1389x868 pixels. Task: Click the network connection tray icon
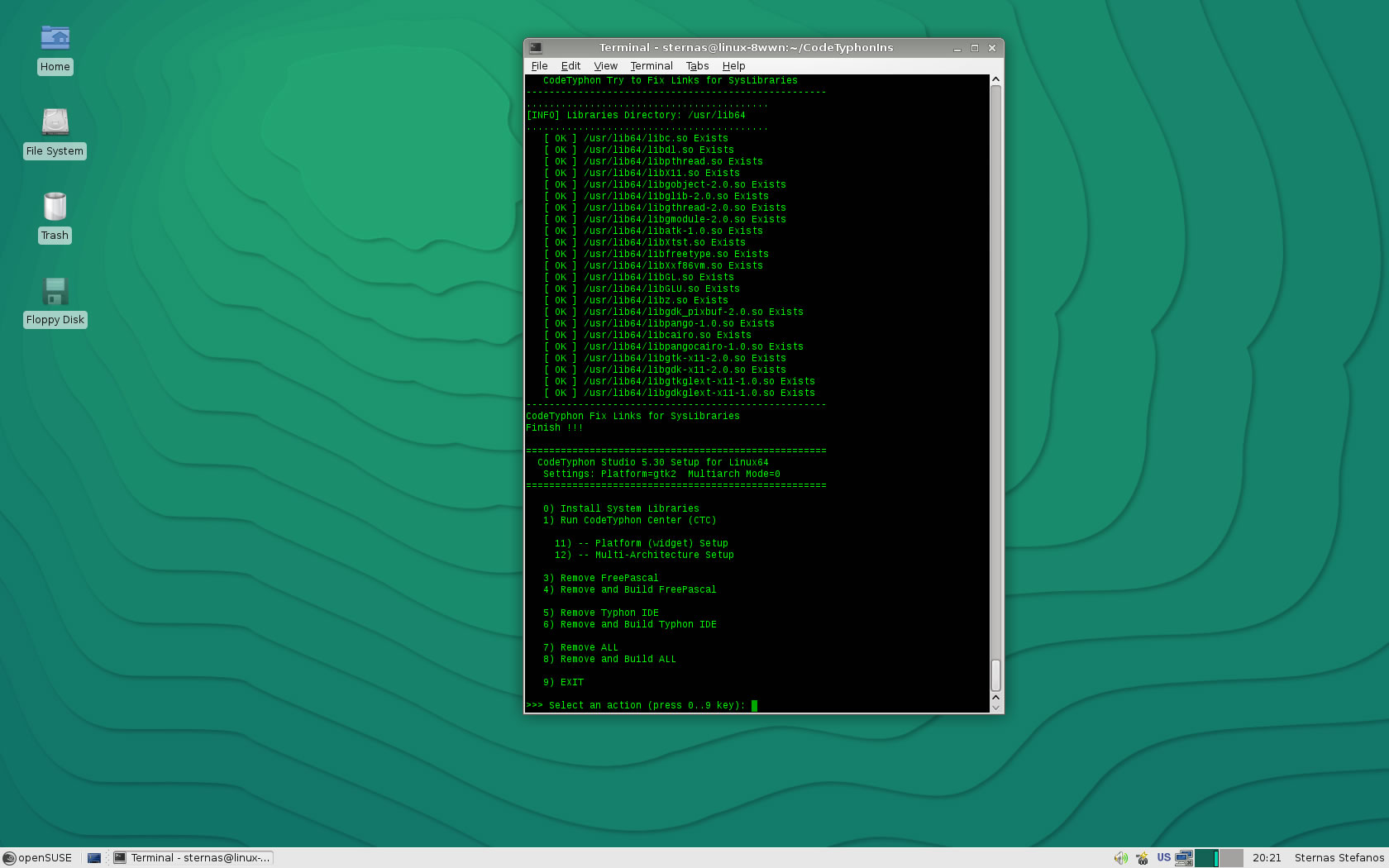point(1184,858)
